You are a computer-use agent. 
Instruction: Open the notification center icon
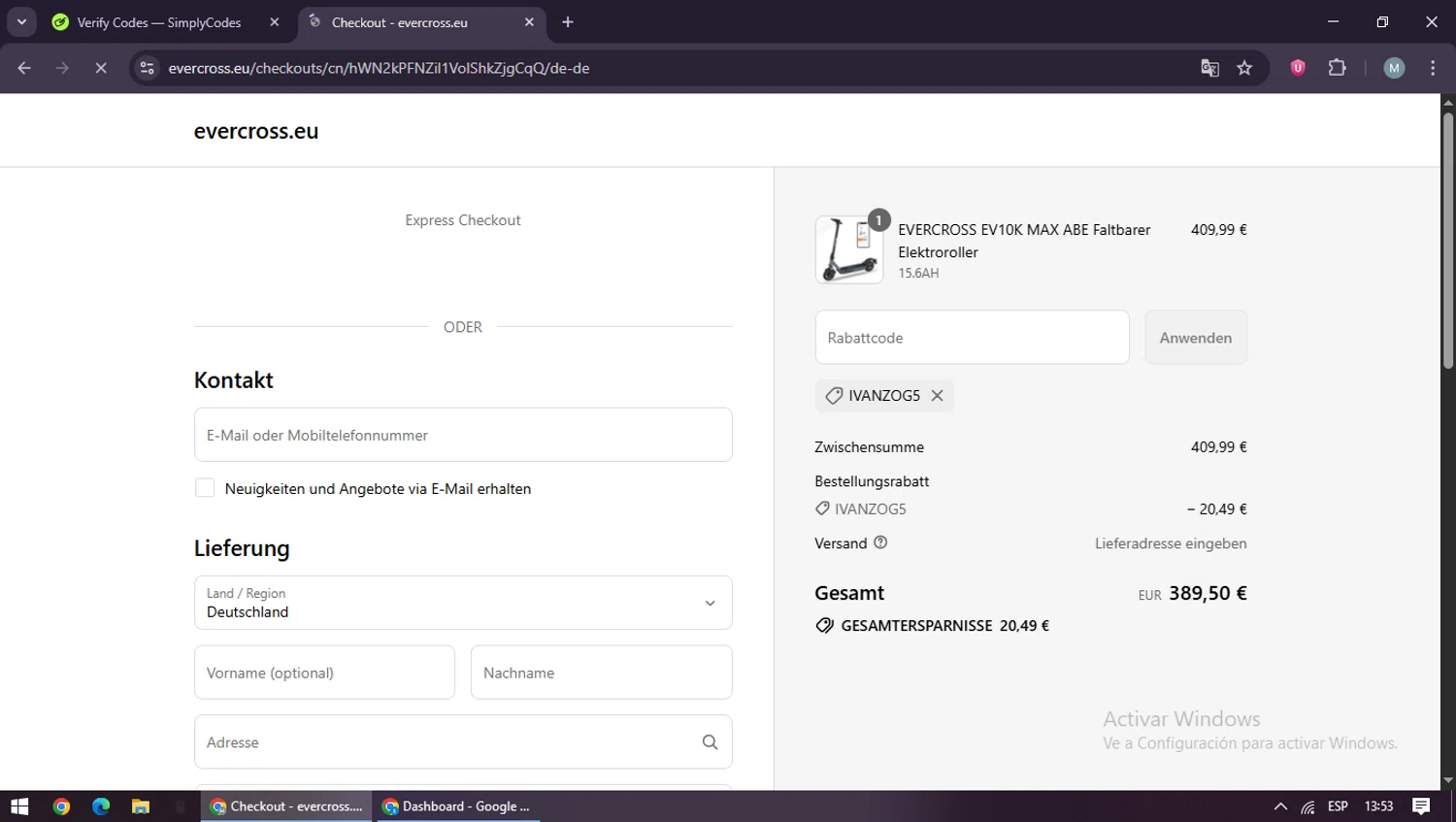coord(1421,806)
